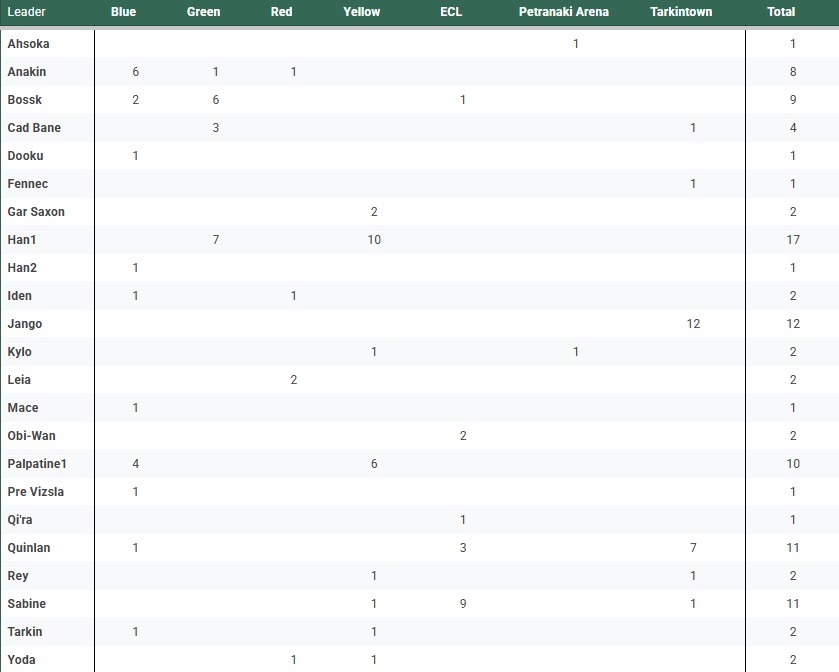Select the Rey leader name
The width and height of the screenshot is (839, 672).
18,576
